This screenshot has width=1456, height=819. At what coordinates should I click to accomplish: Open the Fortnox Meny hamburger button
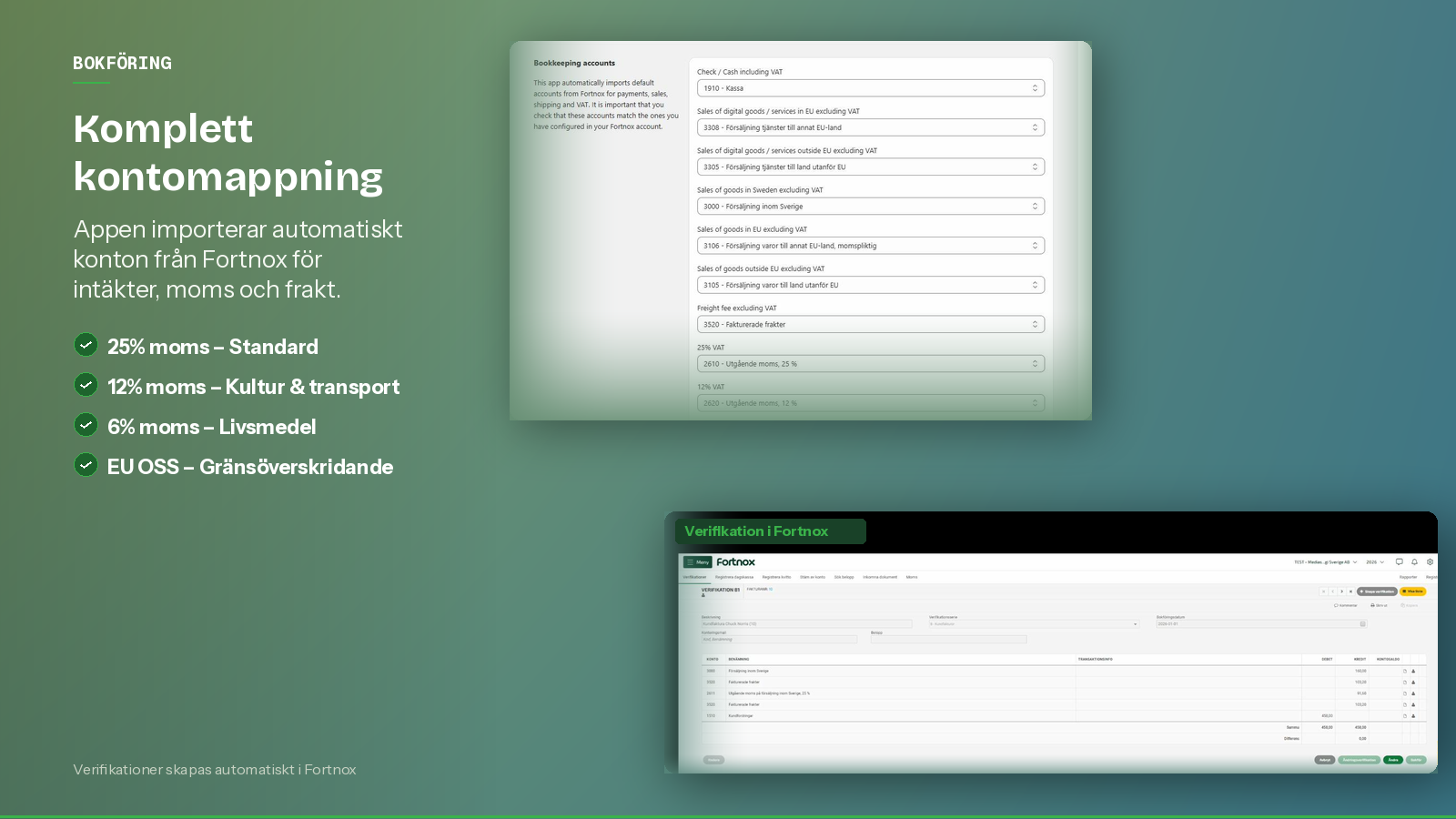697,562
